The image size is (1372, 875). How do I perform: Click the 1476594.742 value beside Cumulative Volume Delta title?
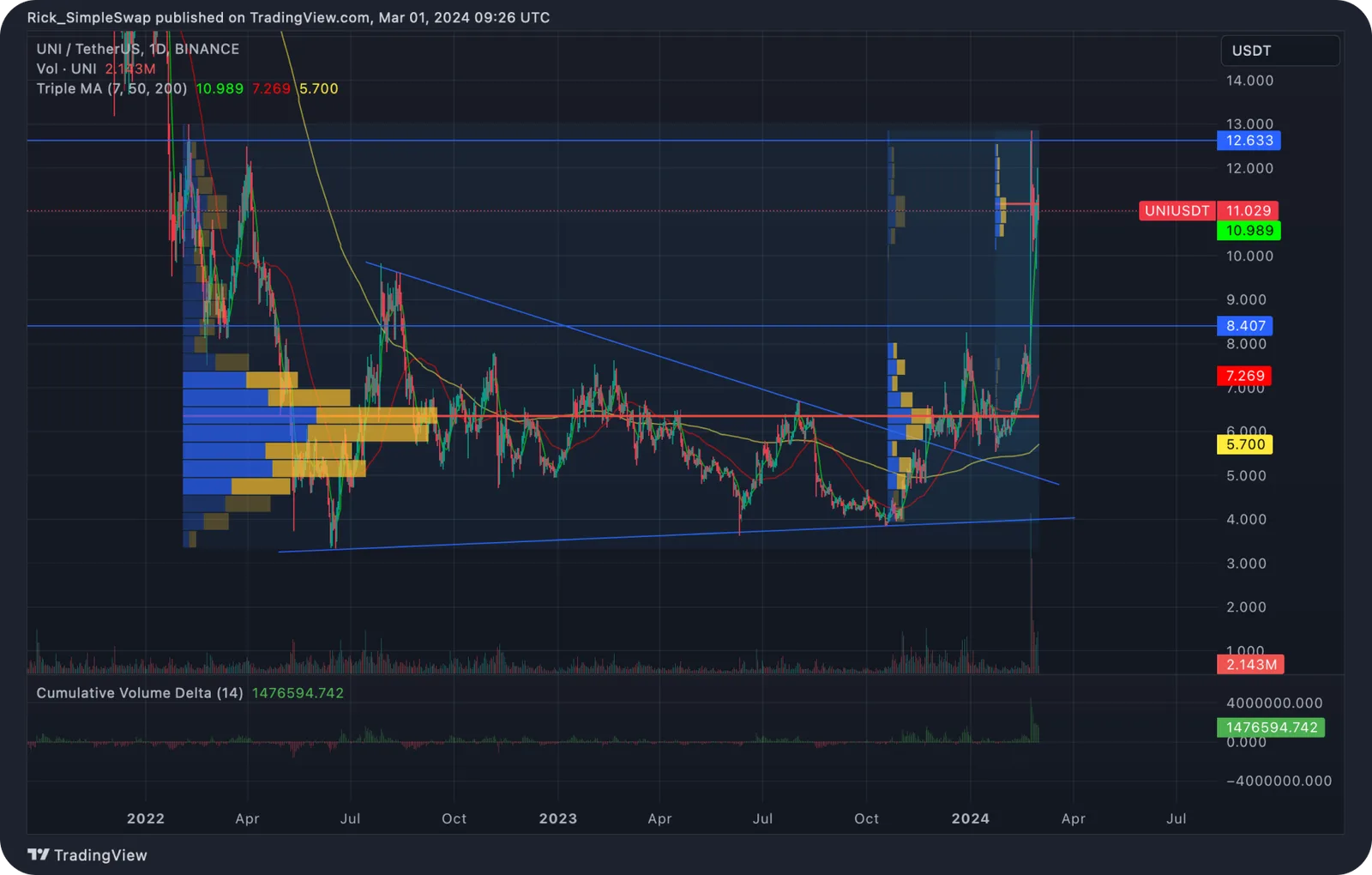(298, 692)
